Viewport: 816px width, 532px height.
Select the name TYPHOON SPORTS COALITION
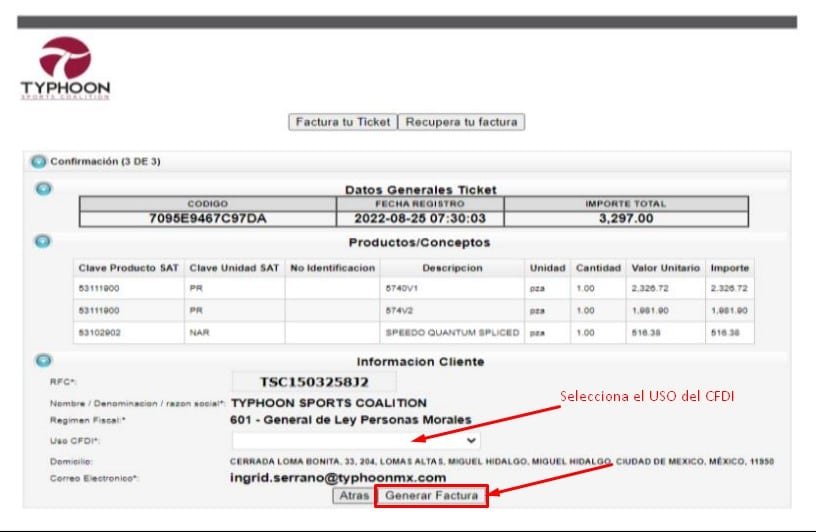pyautogui.click(x=329, y=403)
